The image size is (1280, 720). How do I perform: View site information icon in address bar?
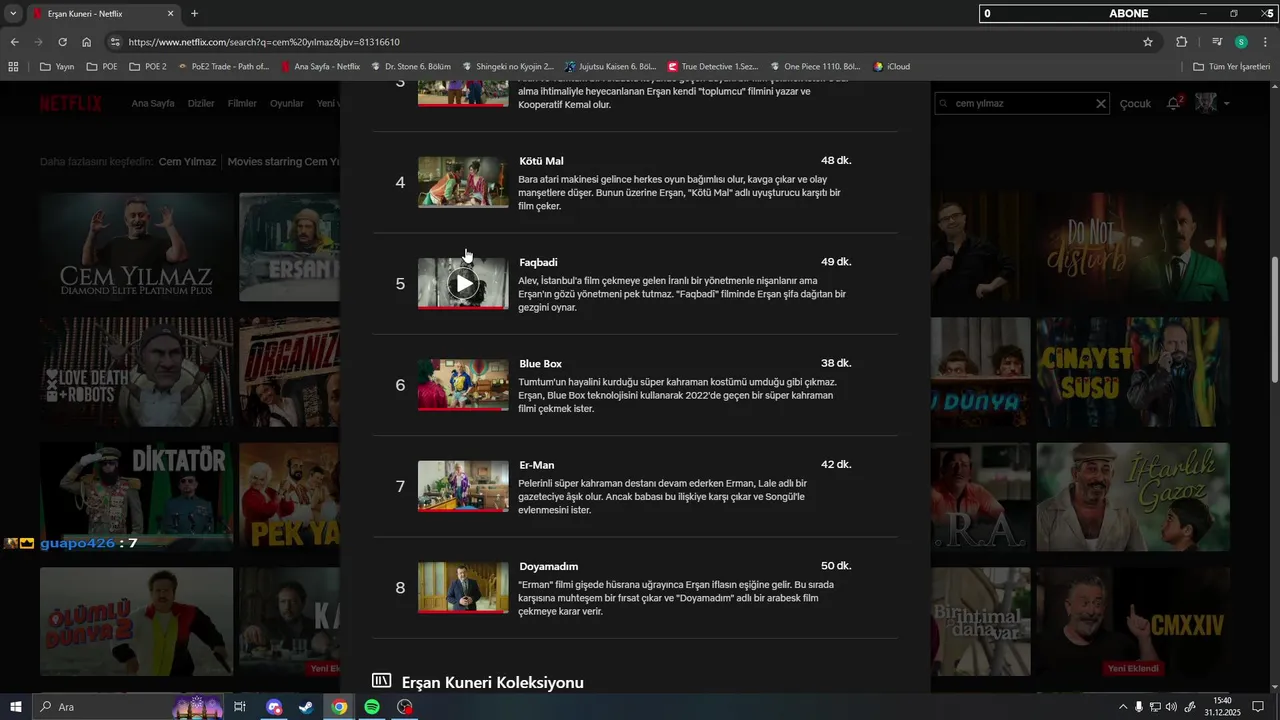click(x=115, y=42)
